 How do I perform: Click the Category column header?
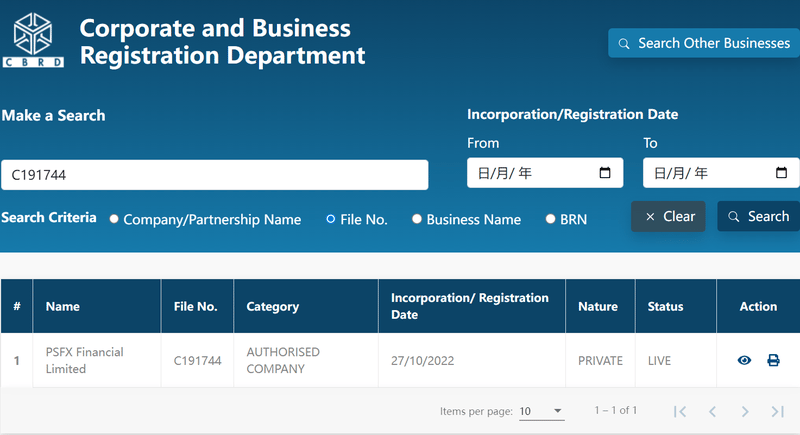tap(306, 306)
